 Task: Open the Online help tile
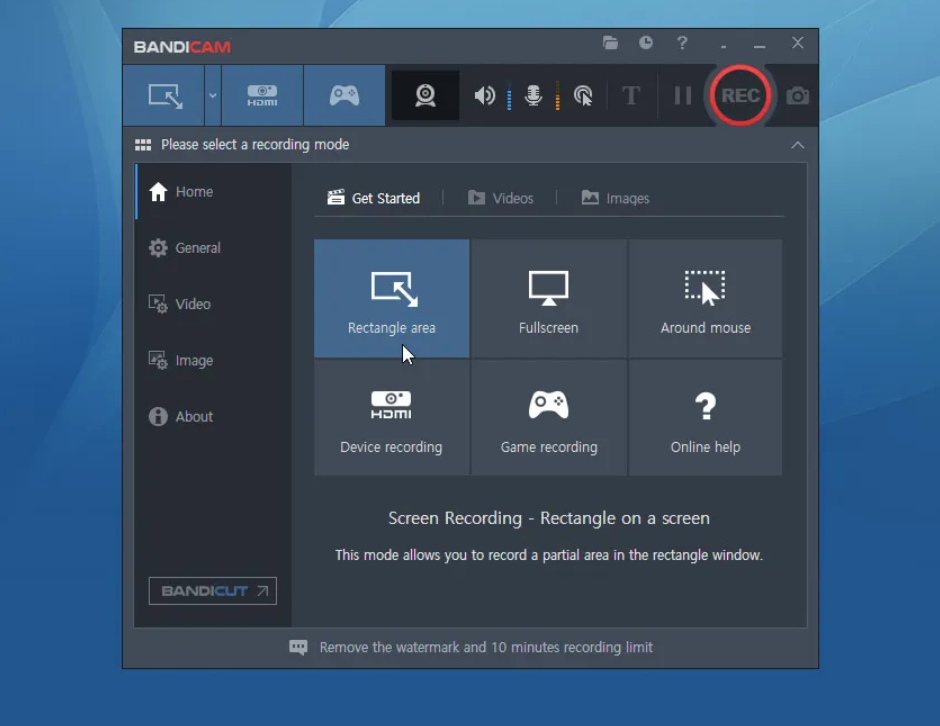coord(706,417)
